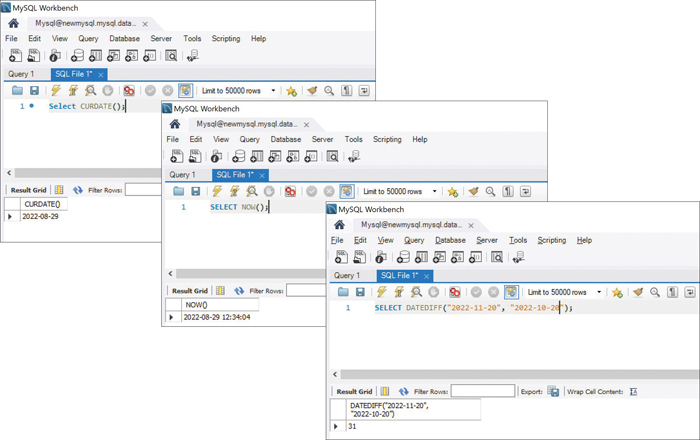
Task: Click CURDATE() column header
Action: (43, 204)
